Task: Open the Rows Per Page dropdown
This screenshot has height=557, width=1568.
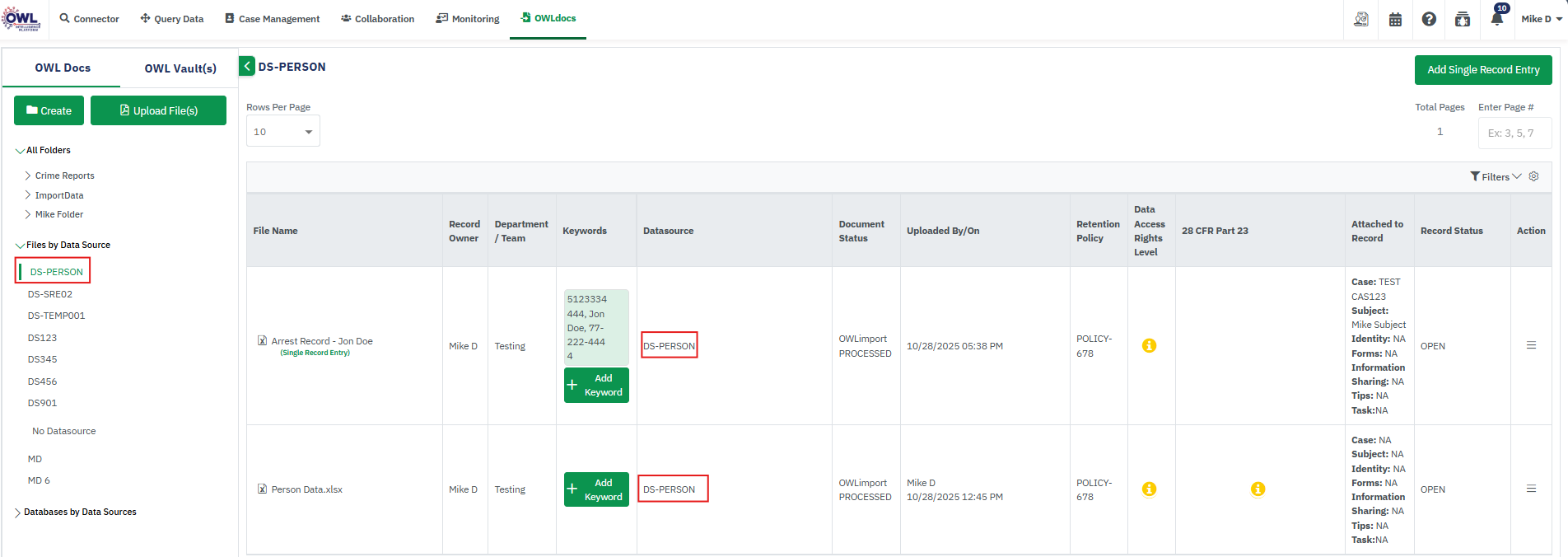Action: [283, 132]
